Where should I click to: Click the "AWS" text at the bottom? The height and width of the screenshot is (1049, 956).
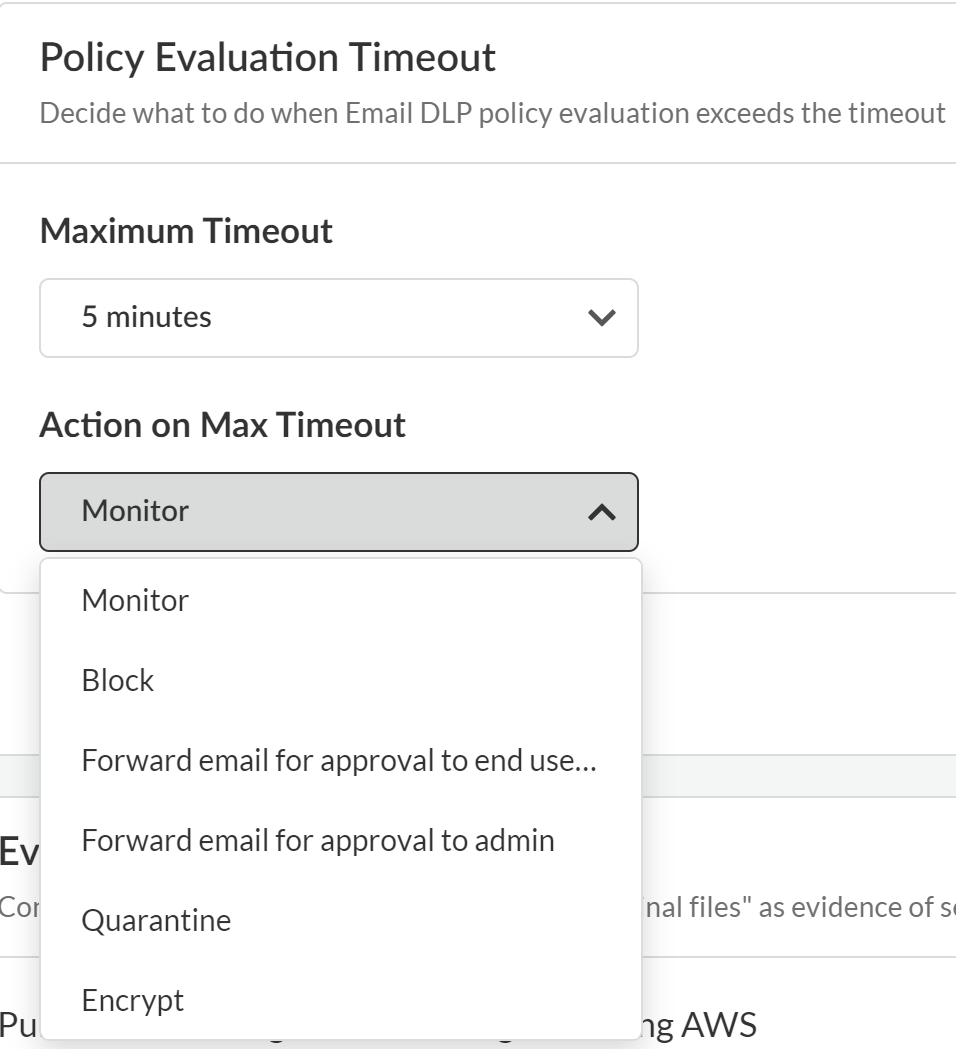coord(718,1025)
